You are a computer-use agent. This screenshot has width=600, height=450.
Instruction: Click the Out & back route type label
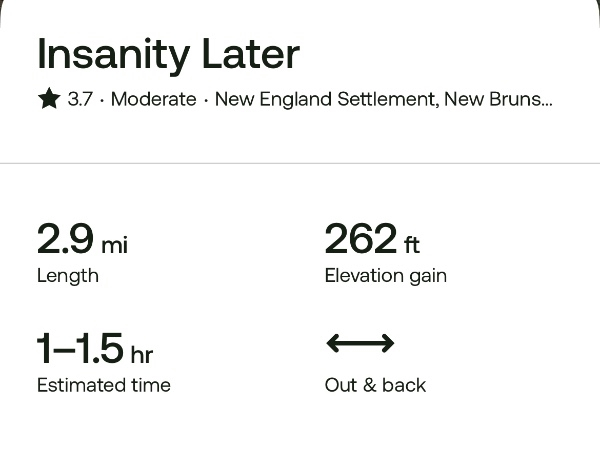click(375, 385)
